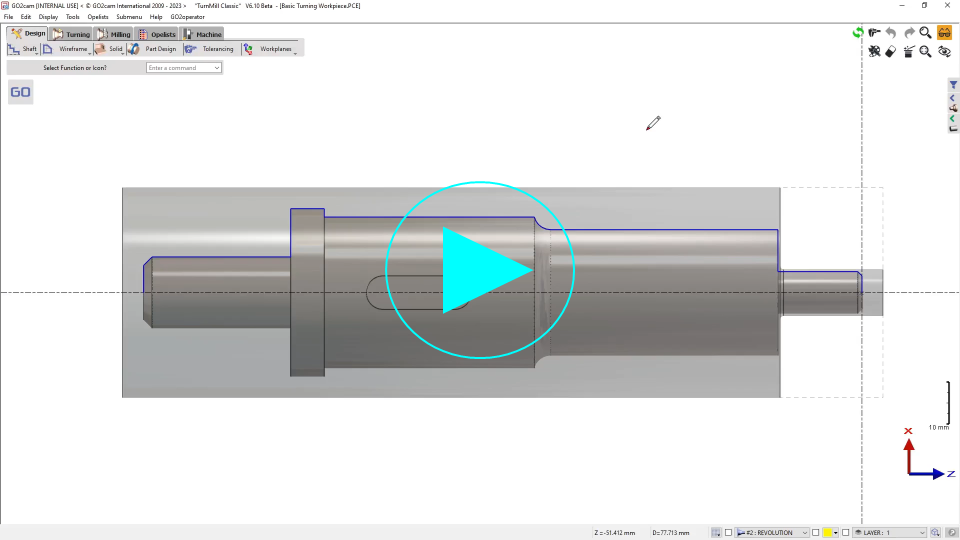
Task: Select the eraser tool icon
Action: click(891, 51)
